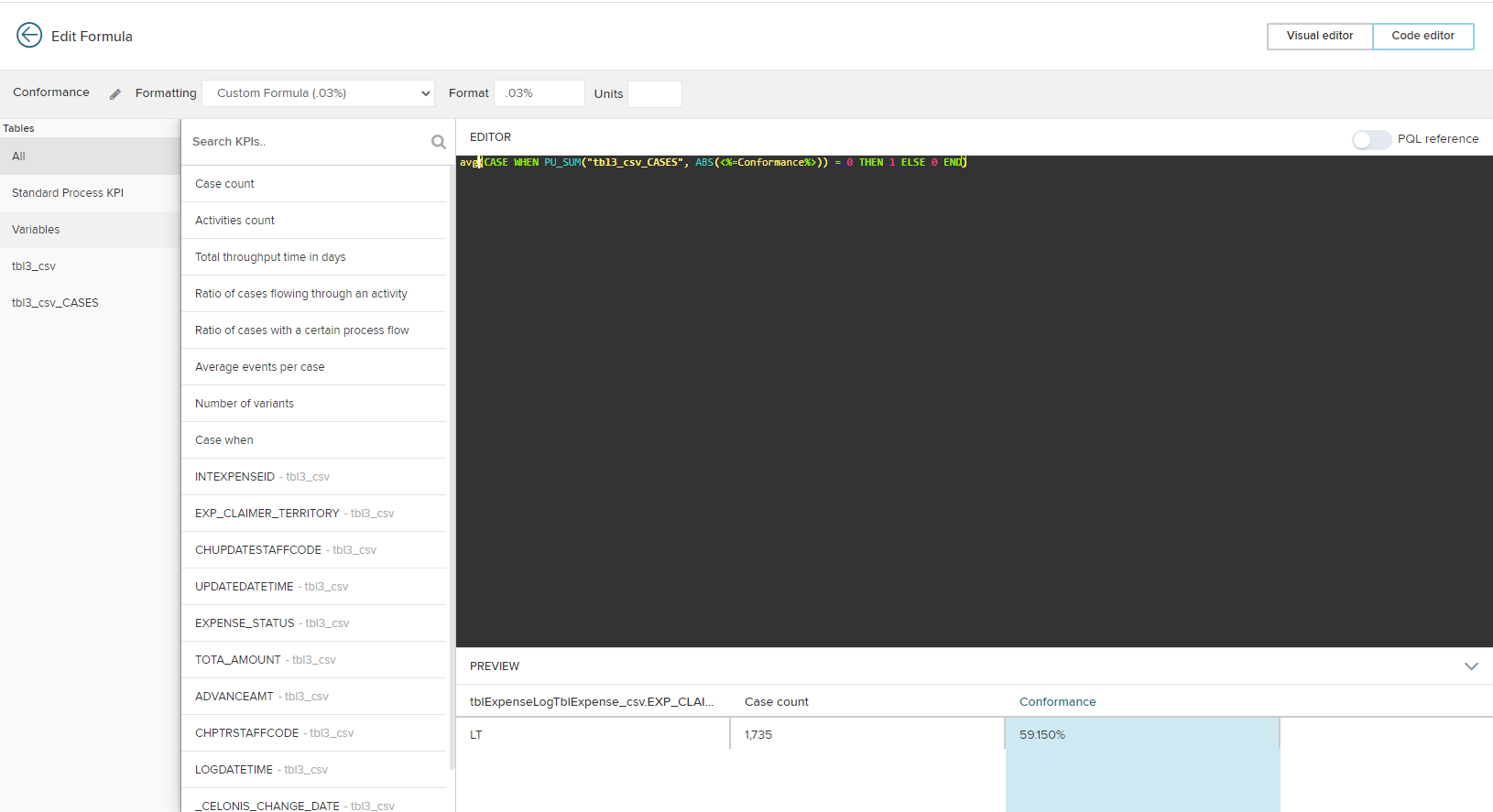1493x812 pixels.
Task: Pick the CHPTRSTAFFCODE column
Action: point(314,733)
